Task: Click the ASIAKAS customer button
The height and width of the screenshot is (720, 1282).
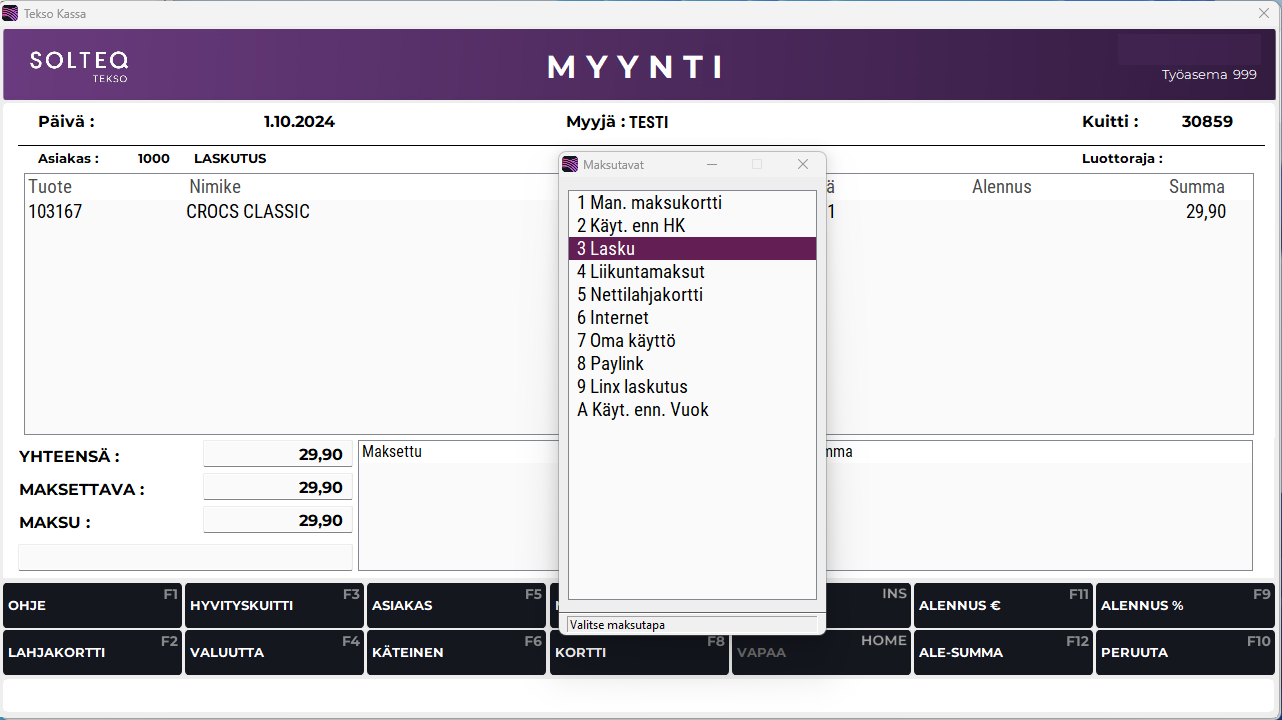Action: click(x=456, y=606)
